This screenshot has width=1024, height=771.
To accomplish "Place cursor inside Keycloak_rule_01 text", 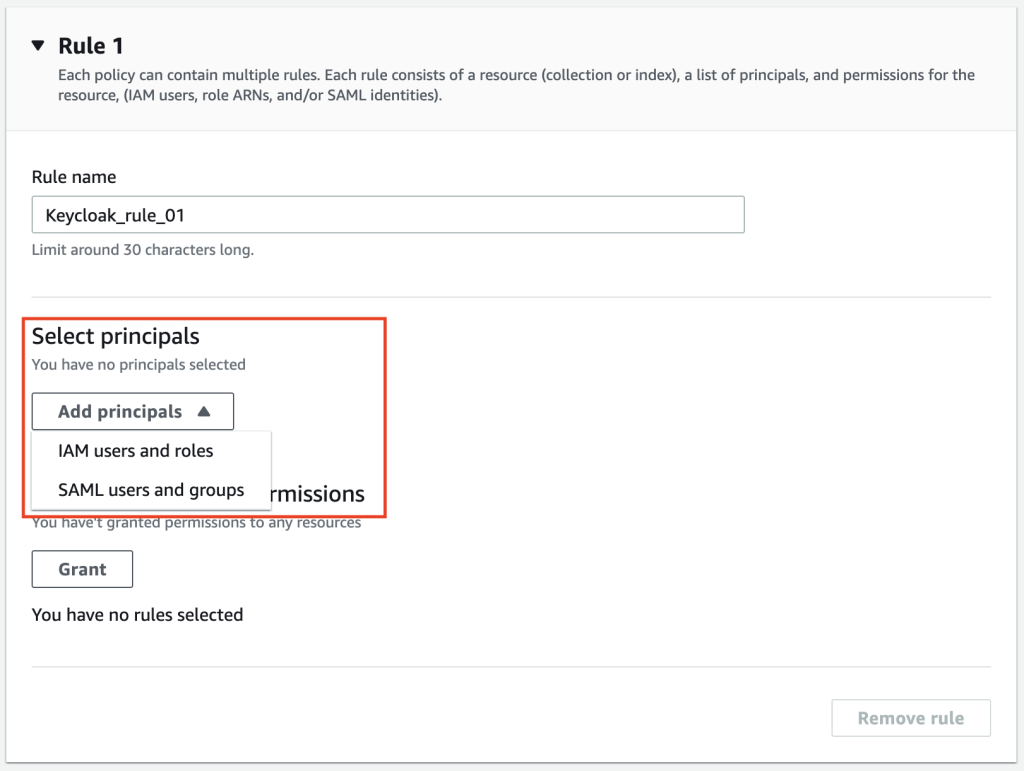I will 115,215.
